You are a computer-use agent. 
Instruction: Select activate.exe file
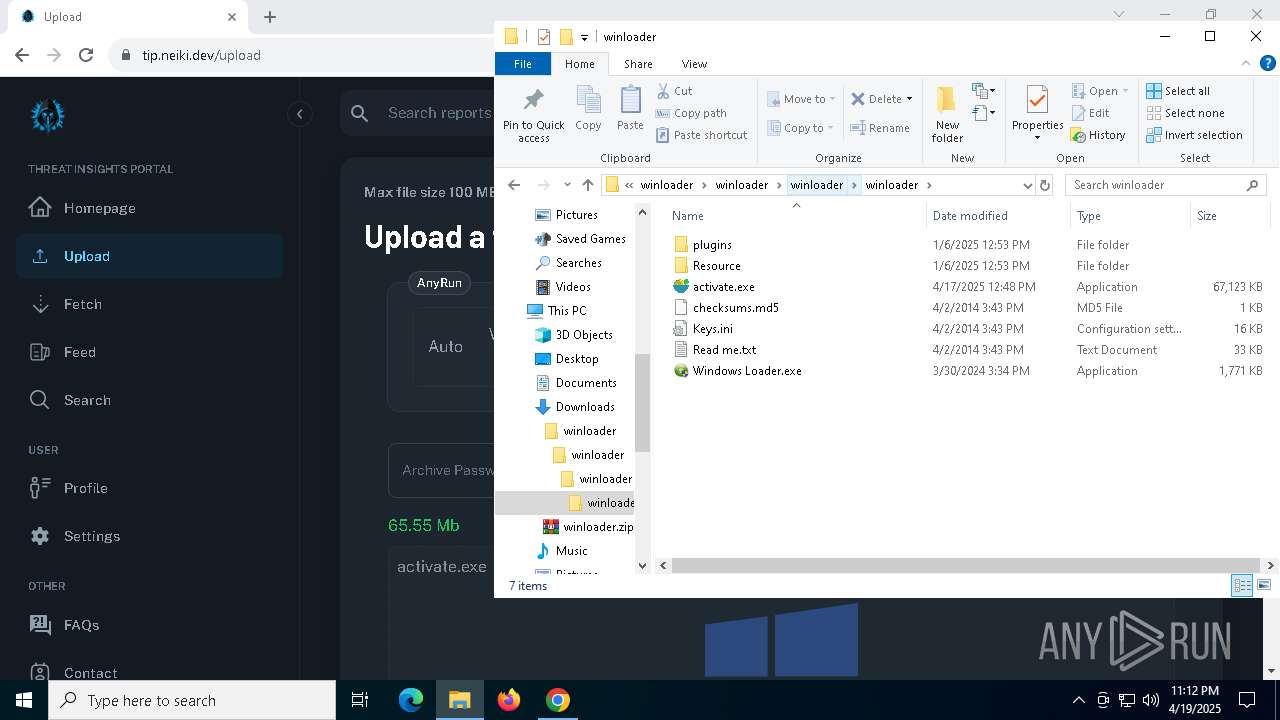click(x=723, y=287)
